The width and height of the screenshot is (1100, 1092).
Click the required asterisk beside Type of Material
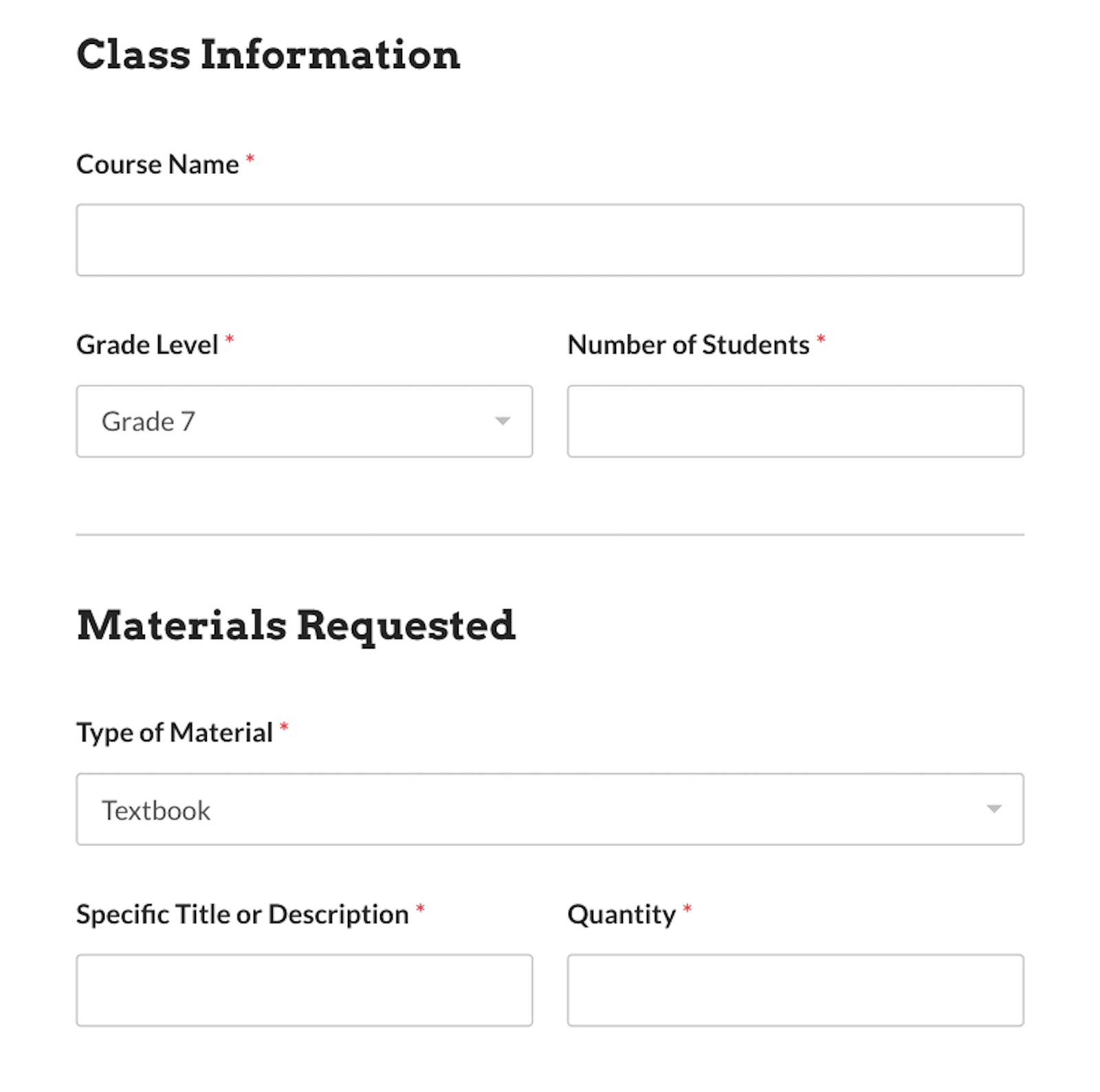point(284,728)
